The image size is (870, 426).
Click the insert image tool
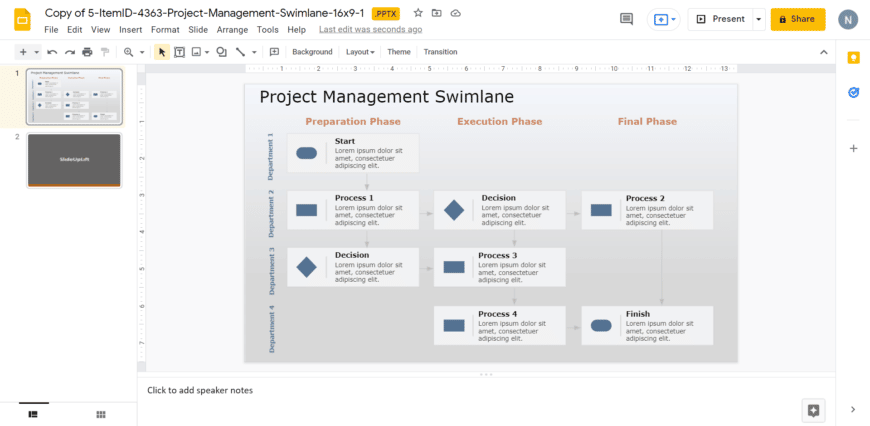tap(196, 52)
